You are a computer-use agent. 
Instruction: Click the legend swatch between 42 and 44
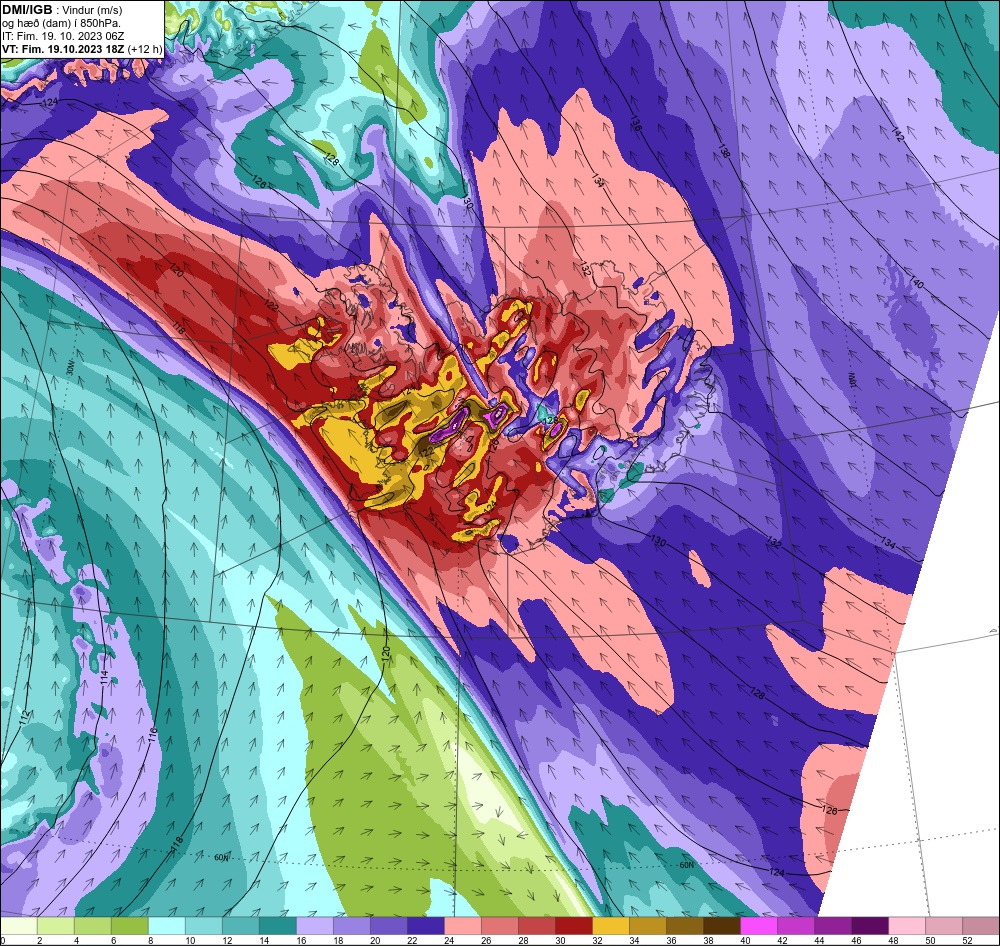[x=796, y=926]
